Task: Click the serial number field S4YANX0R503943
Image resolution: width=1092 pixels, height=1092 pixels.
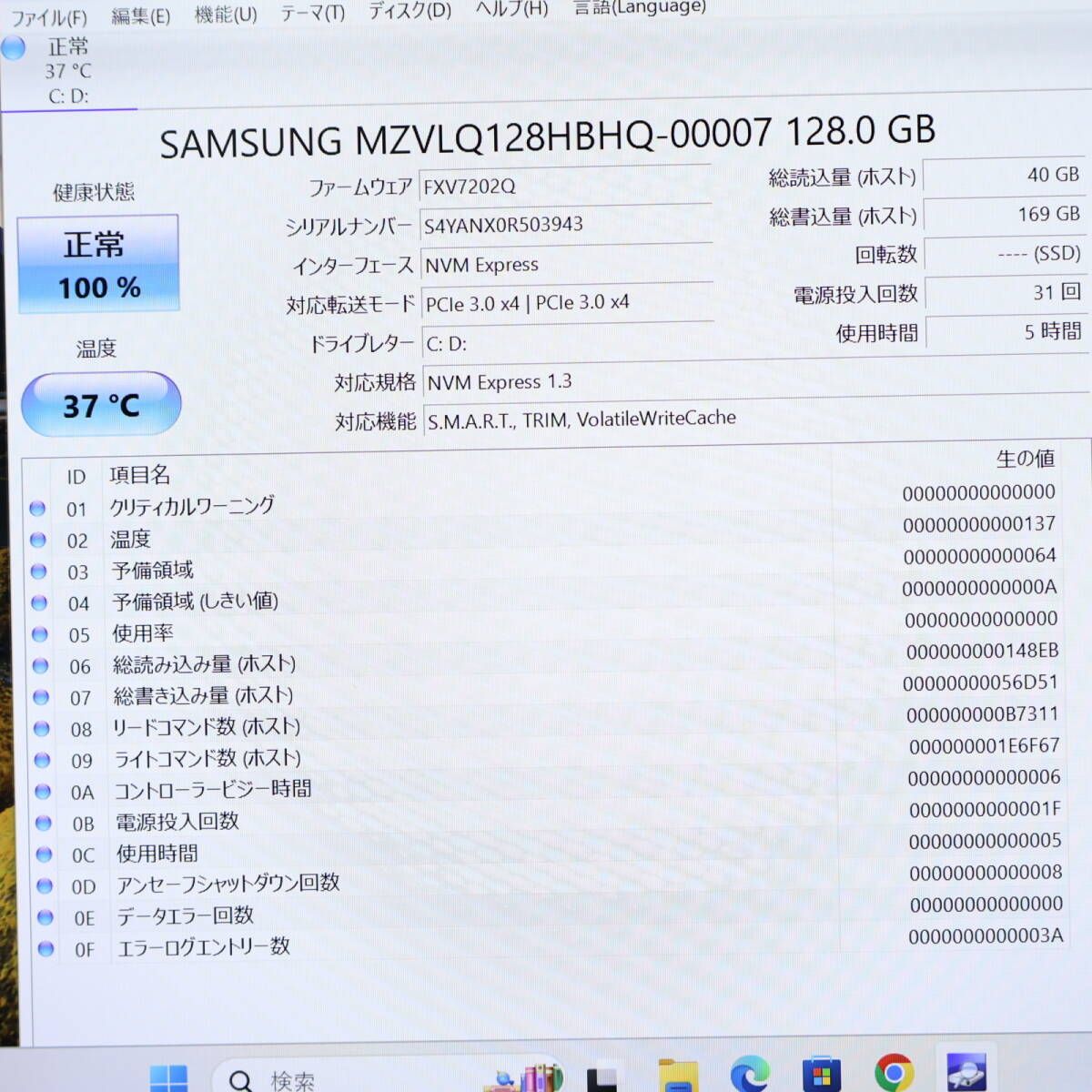Action: pos(565,225)
